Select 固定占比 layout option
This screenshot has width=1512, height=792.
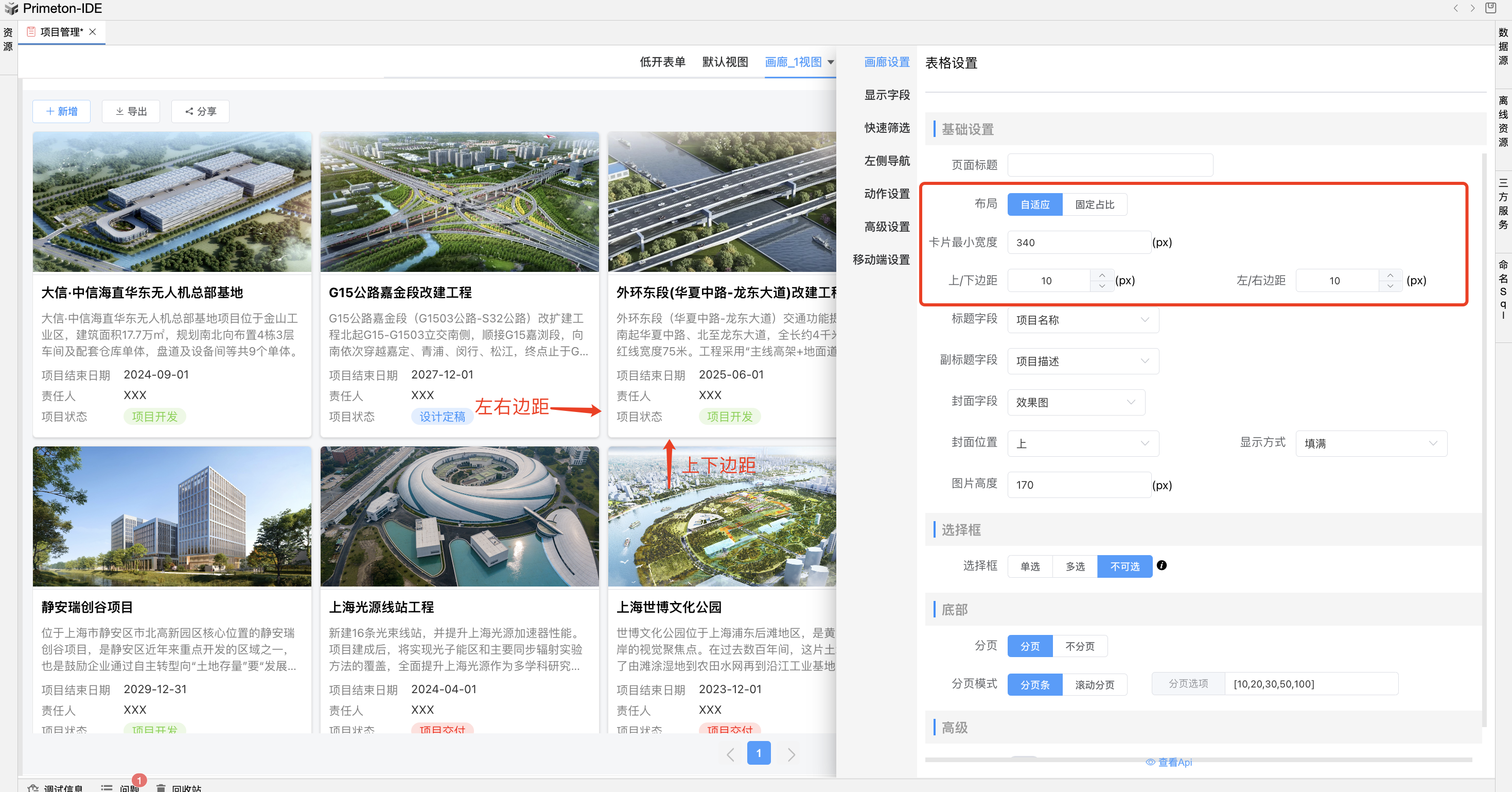coord(1094,204)
